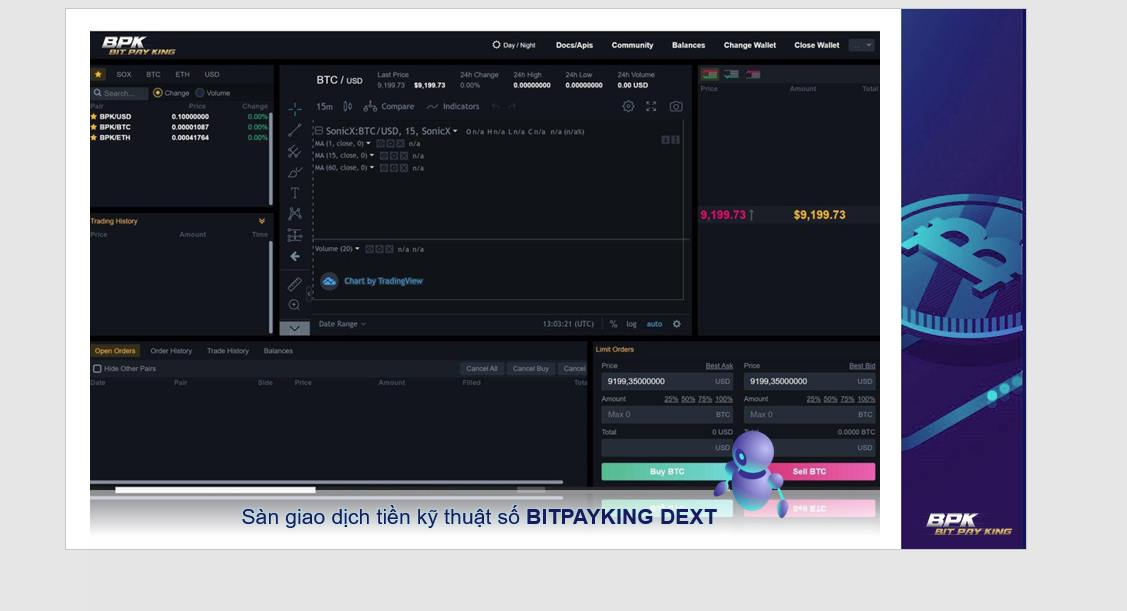Select the crosshair cursor tool

[295, 109]
